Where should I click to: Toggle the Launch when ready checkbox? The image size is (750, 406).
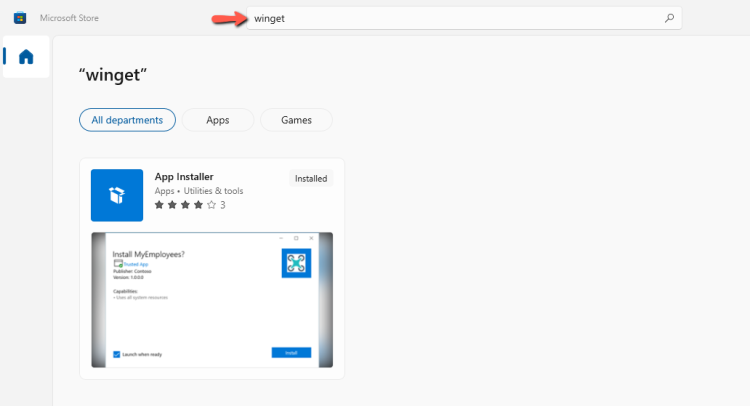[x=117, y=353]
